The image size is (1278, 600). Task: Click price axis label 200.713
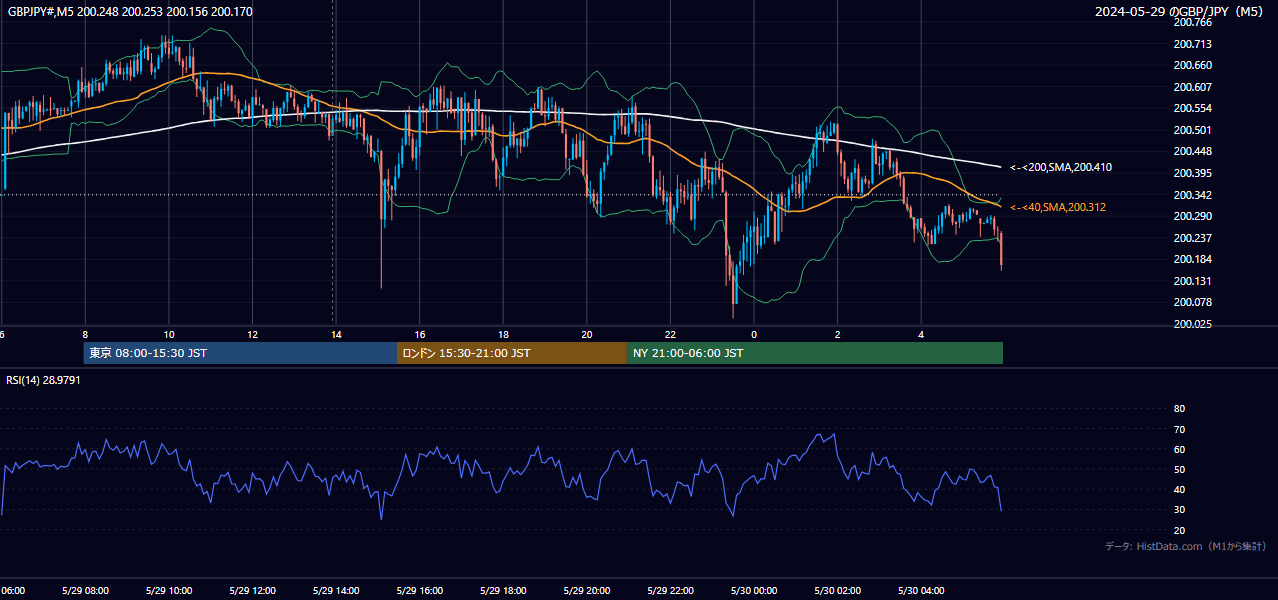coord(1192,44)
